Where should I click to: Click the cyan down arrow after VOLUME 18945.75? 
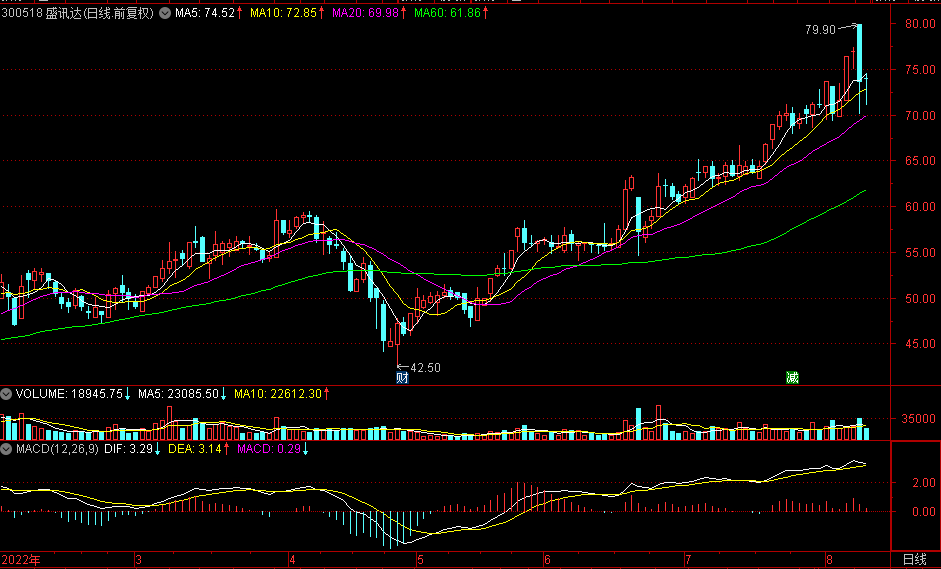point(128,395)
